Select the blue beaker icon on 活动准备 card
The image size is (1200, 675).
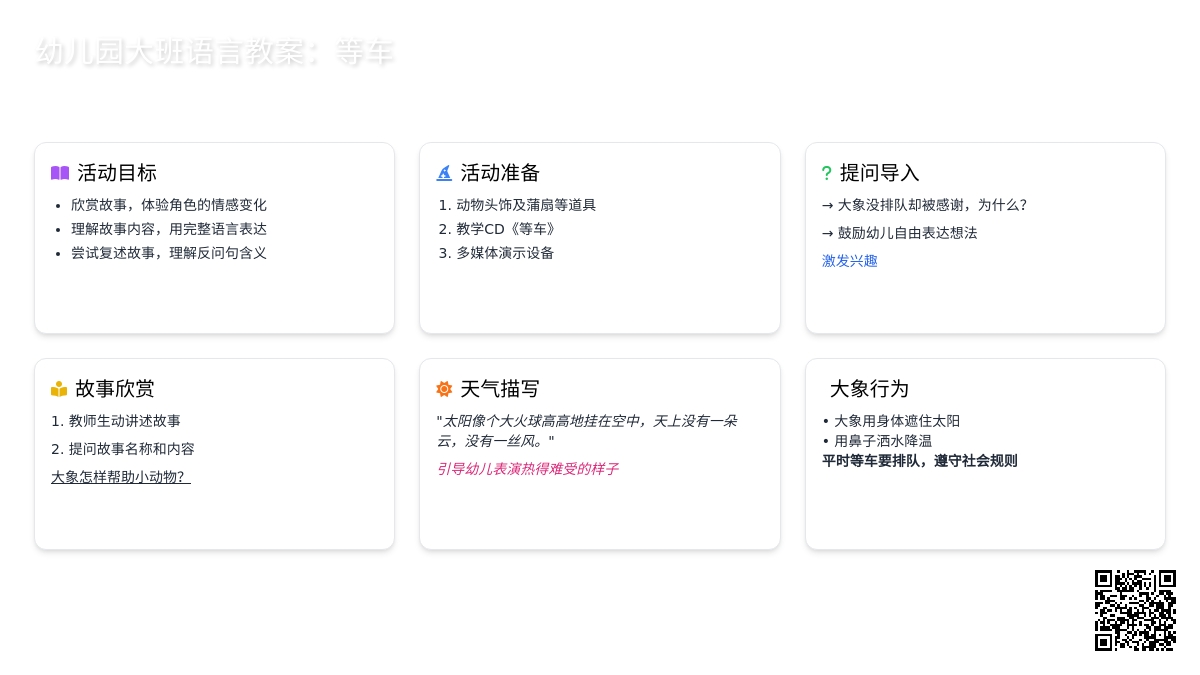[x=444, y=172]
